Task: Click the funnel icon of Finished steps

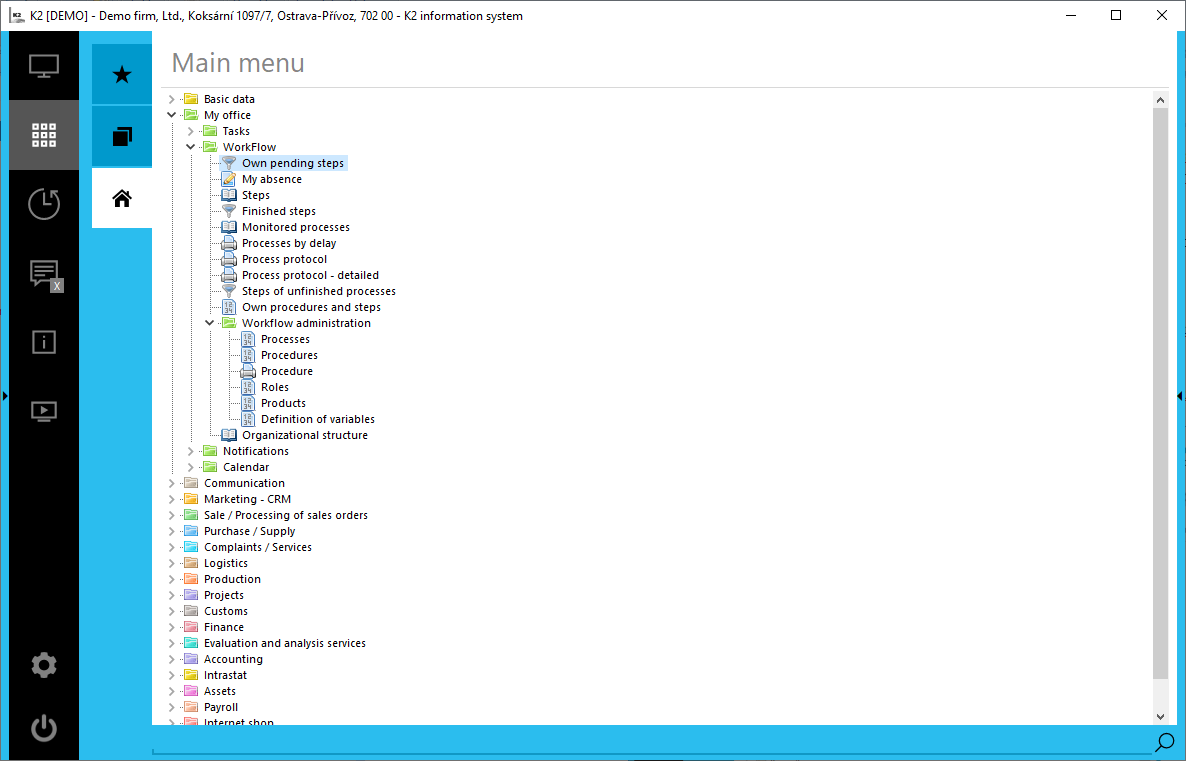Action: point(228,211)
